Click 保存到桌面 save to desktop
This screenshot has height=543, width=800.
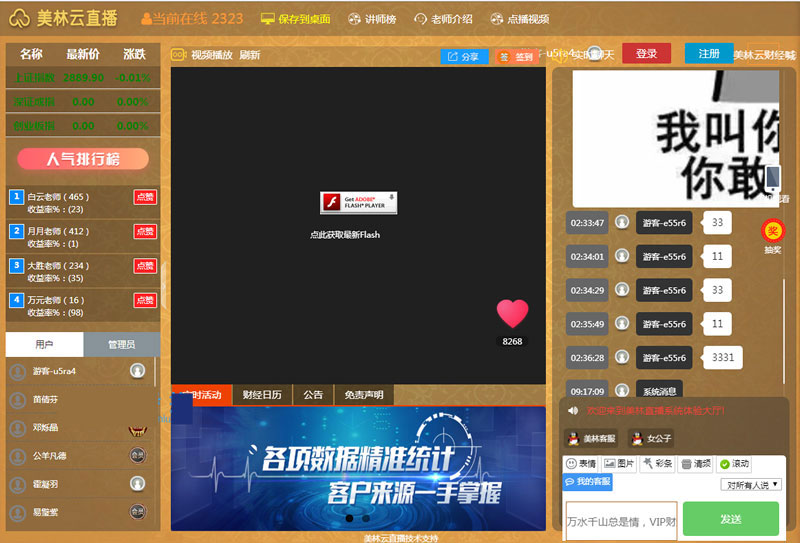[297, 19]
